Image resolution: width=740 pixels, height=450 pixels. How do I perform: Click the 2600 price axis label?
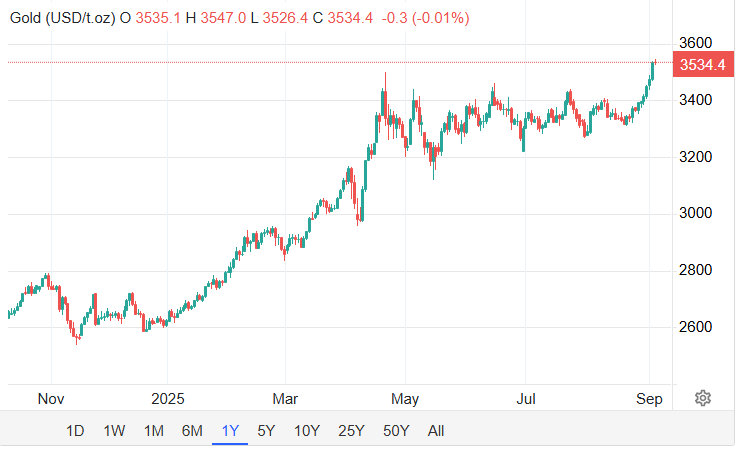tap(695, 328)
